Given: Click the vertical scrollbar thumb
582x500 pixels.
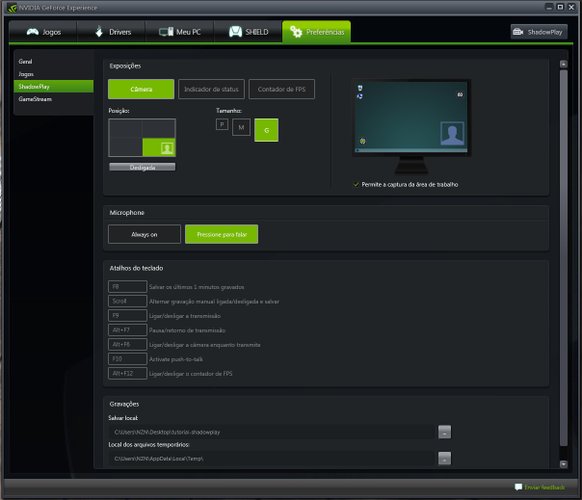Looking at the screenshot, I should (563, 258).
